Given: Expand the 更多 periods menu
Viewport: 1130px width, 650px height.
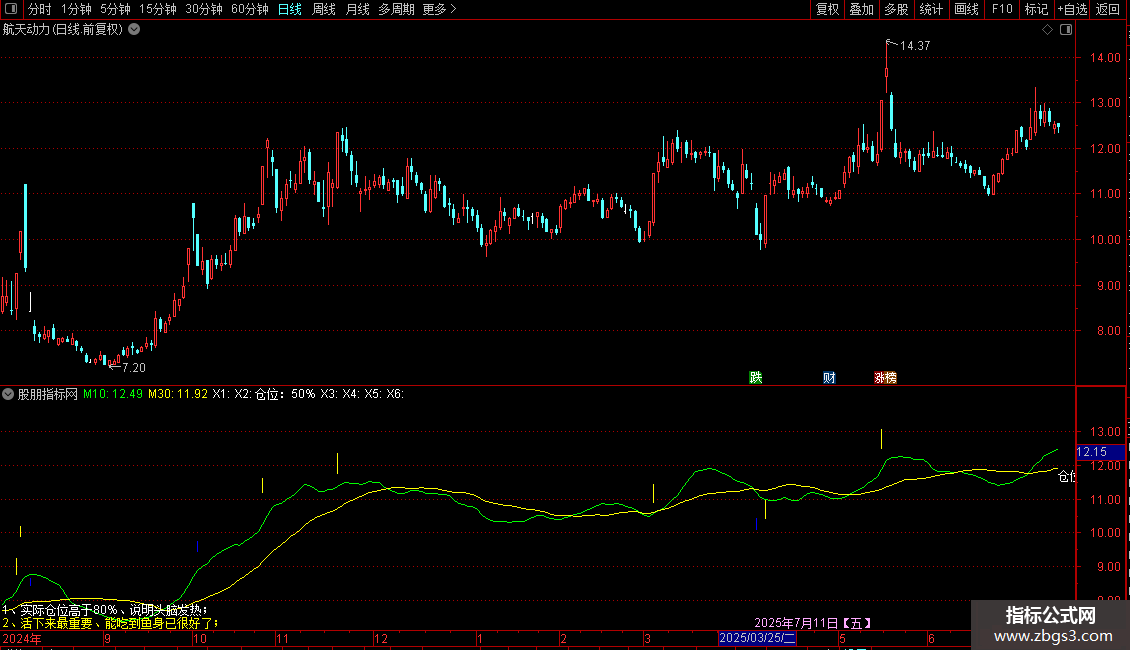Looking at the screenshot, I should coord(439,9).
